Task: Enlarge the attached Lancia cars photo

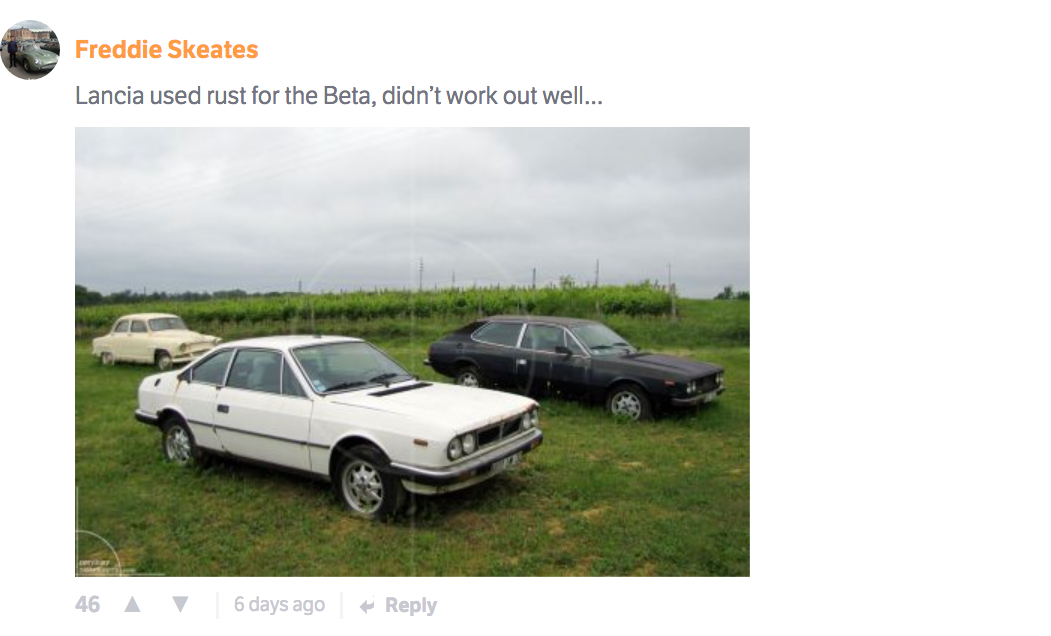Action: coord(412,352)
